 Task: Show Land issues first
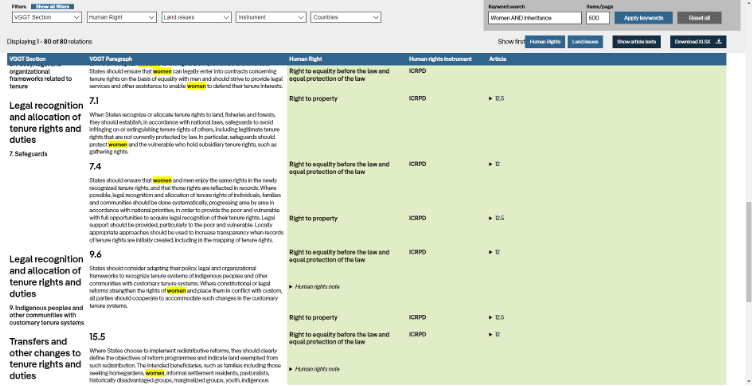pyautogui.click(x=585, y=42)
